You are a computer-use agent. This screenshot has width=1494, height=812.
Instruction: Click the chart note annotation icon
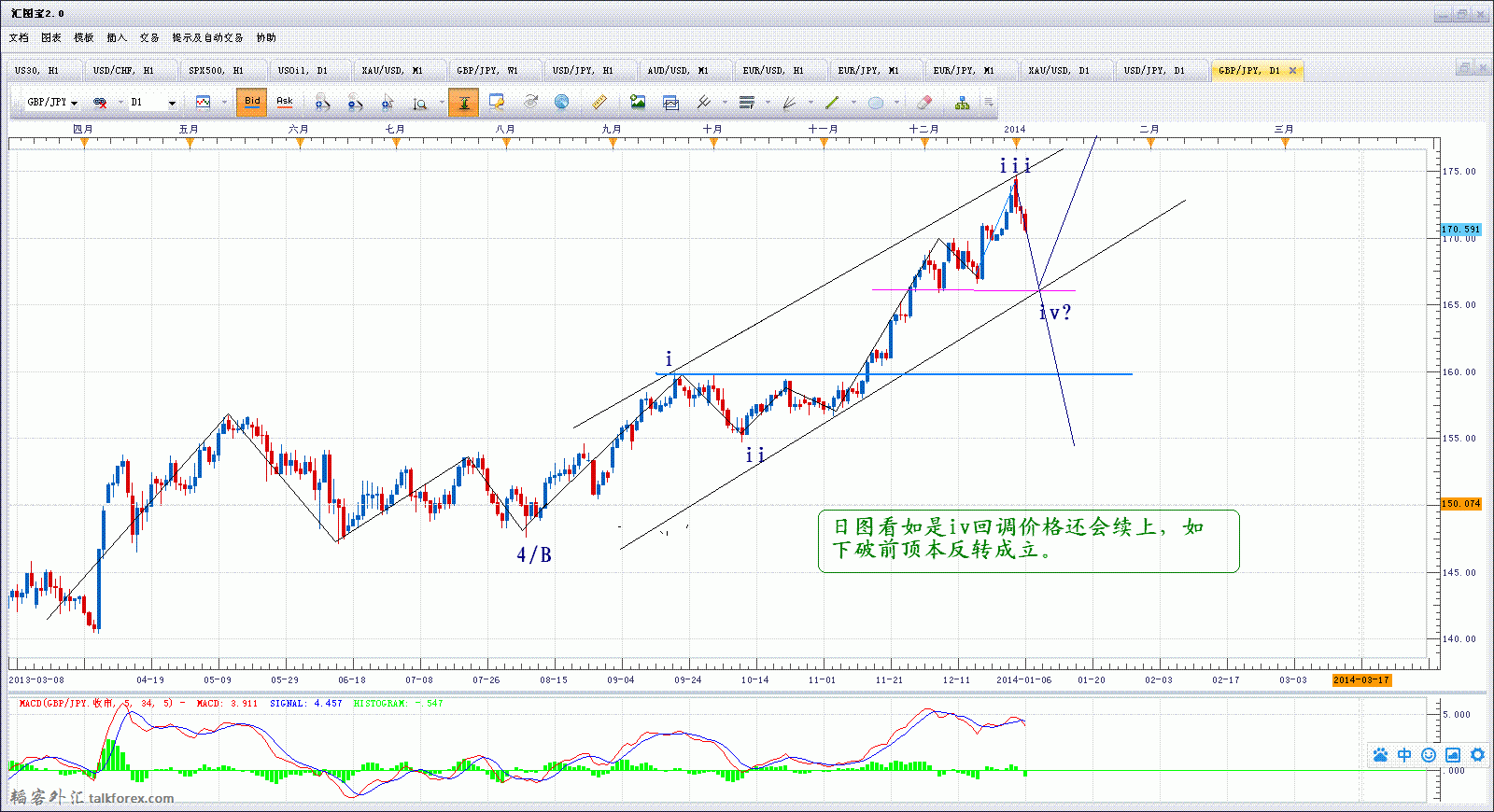pos(497,103)
